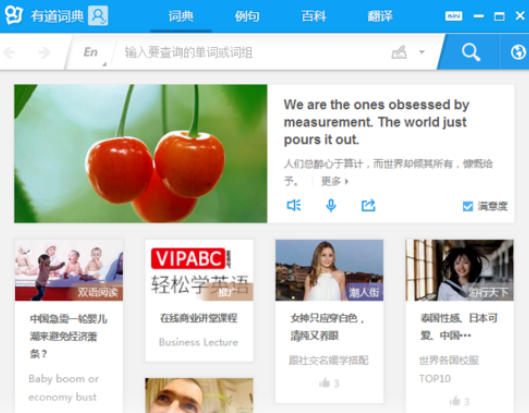Click the magnifier search button
Screen dimensions: 529x413
(471, 52)
